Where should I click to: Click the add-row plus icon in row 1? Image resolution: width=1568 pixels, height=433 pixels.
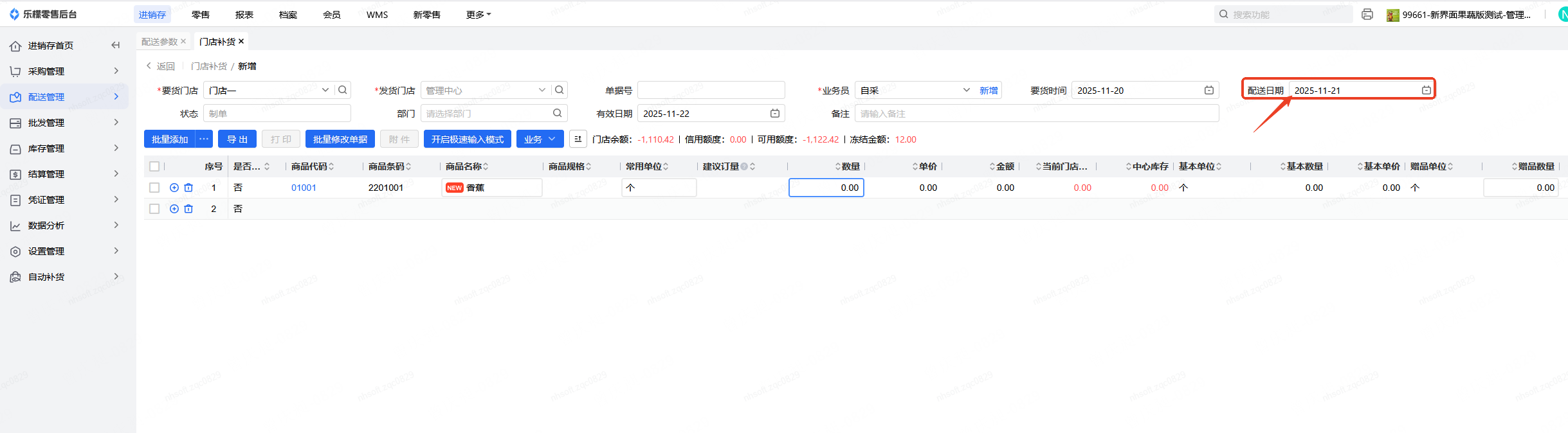pyautogui.click(x=174, y=188)
